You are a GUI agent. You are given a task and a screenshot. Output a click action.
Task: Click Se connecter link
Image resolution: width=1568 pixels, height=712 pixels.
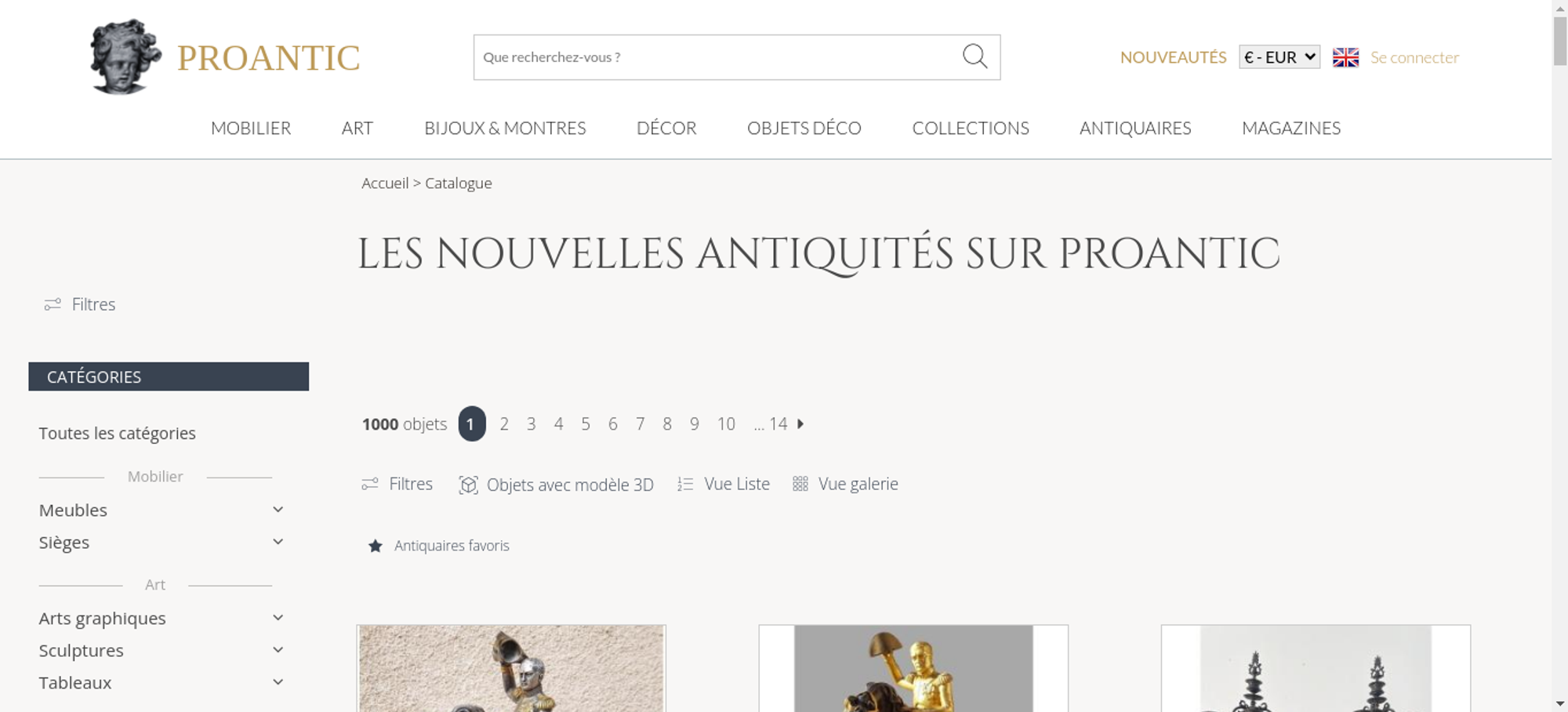(x=1414, y=57)
